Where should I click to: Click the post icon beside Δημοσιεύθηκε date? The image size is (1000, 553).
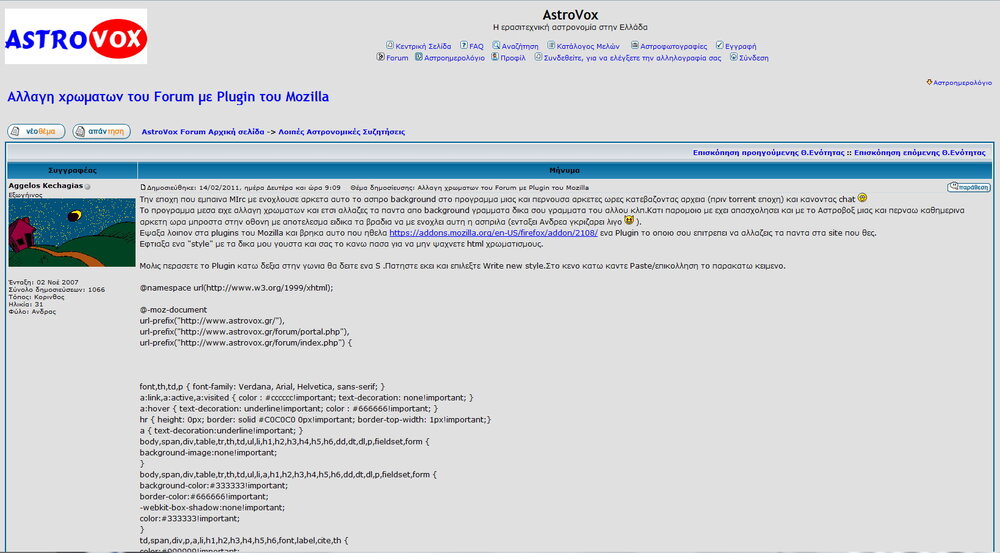(x=143, y=187)
